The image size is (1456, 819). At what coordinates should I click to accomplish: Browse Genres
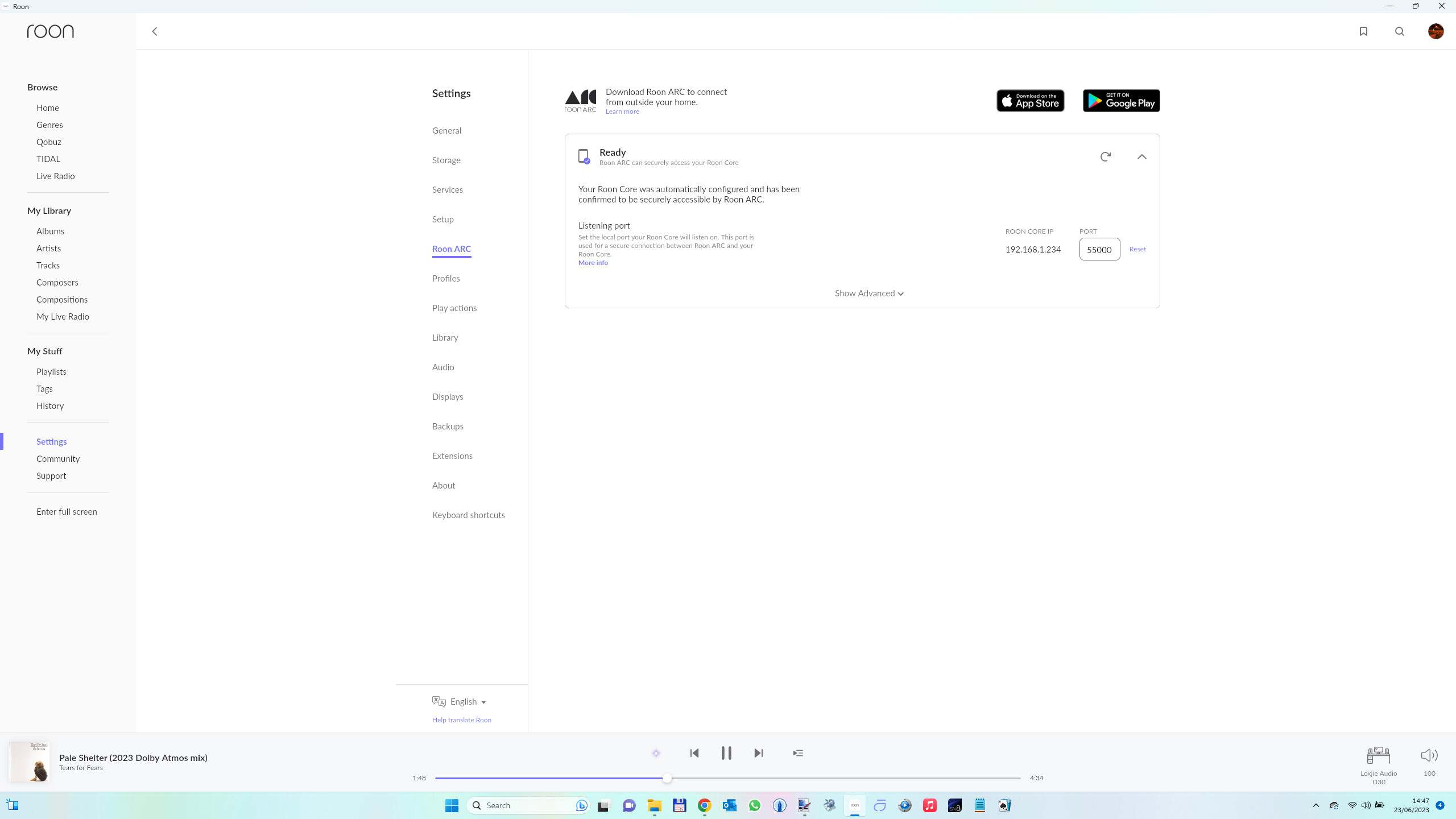49,125
